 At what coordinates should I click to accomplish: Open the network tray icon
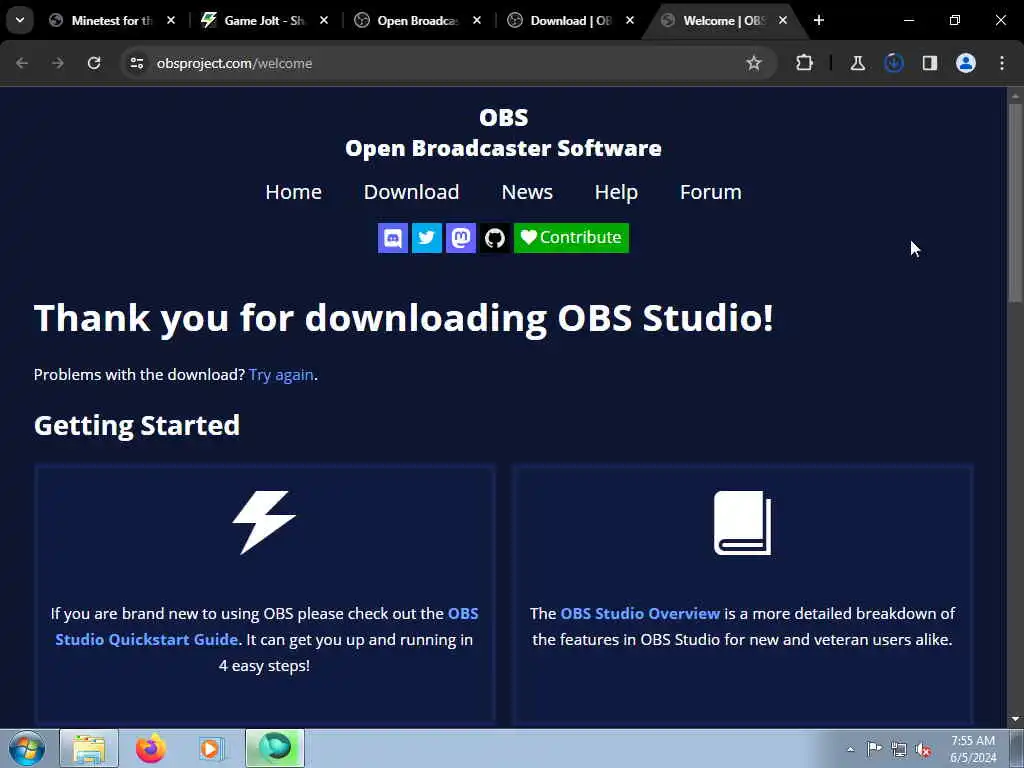899,749
